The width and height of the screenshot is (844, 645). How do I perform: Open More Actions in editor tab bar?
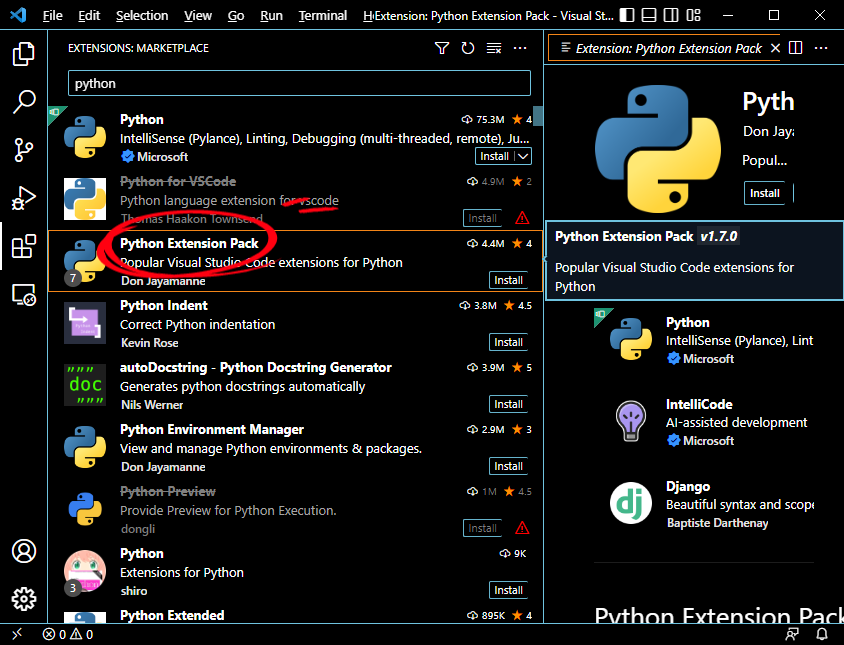click(x=821, y=48)
